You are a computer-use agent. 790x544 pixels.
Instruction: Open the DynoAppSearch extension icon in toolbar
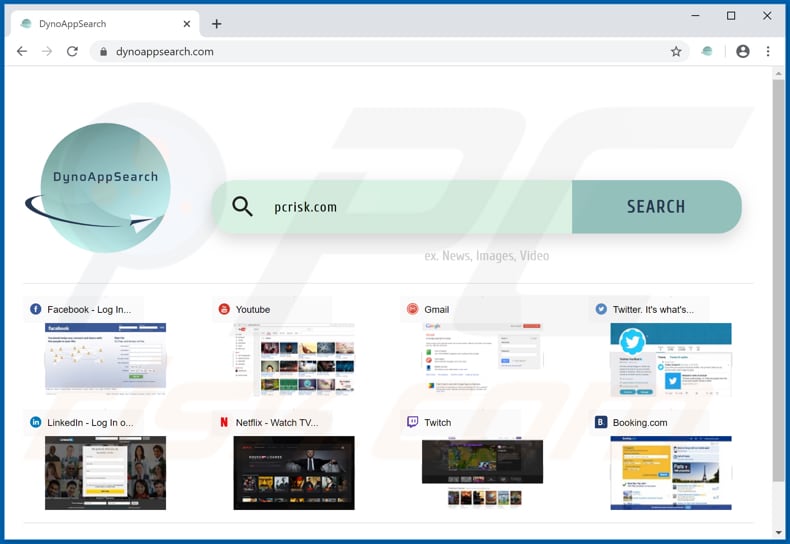point(707,51)
